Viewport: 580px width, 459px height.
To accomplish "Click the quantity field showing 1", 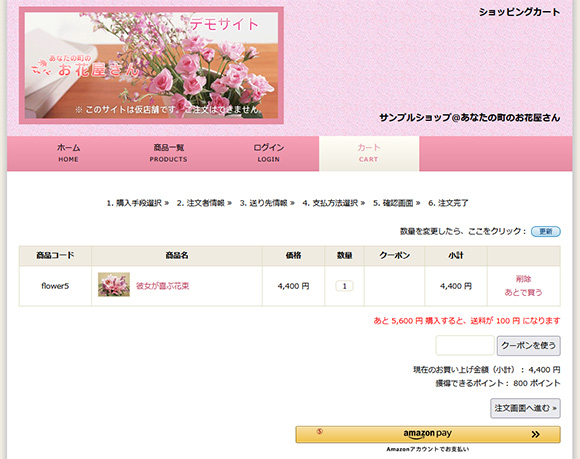I will [344, 286].
